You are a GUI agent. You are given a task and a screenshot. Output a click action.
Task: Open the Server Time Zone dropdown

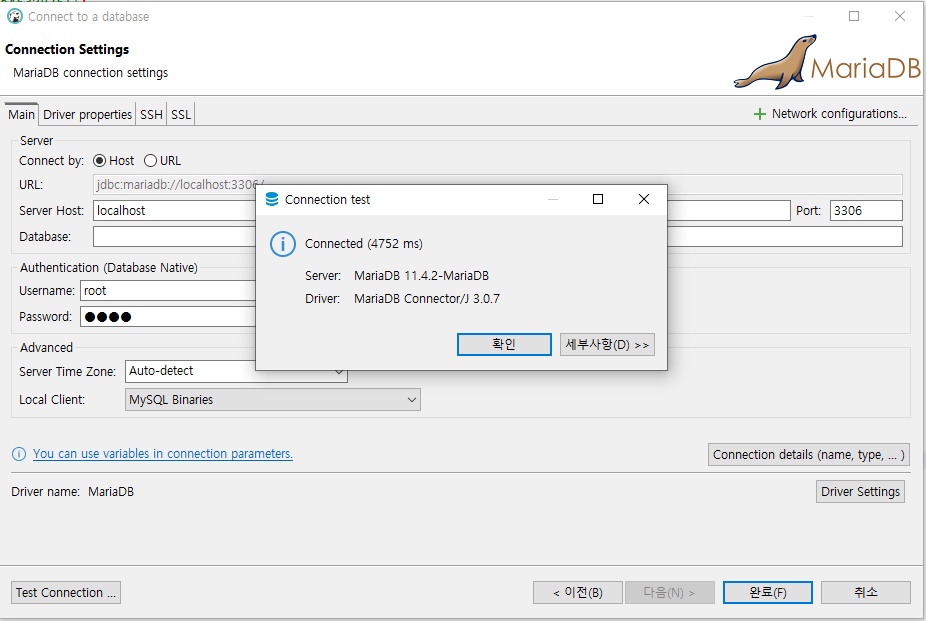(236, 371)
